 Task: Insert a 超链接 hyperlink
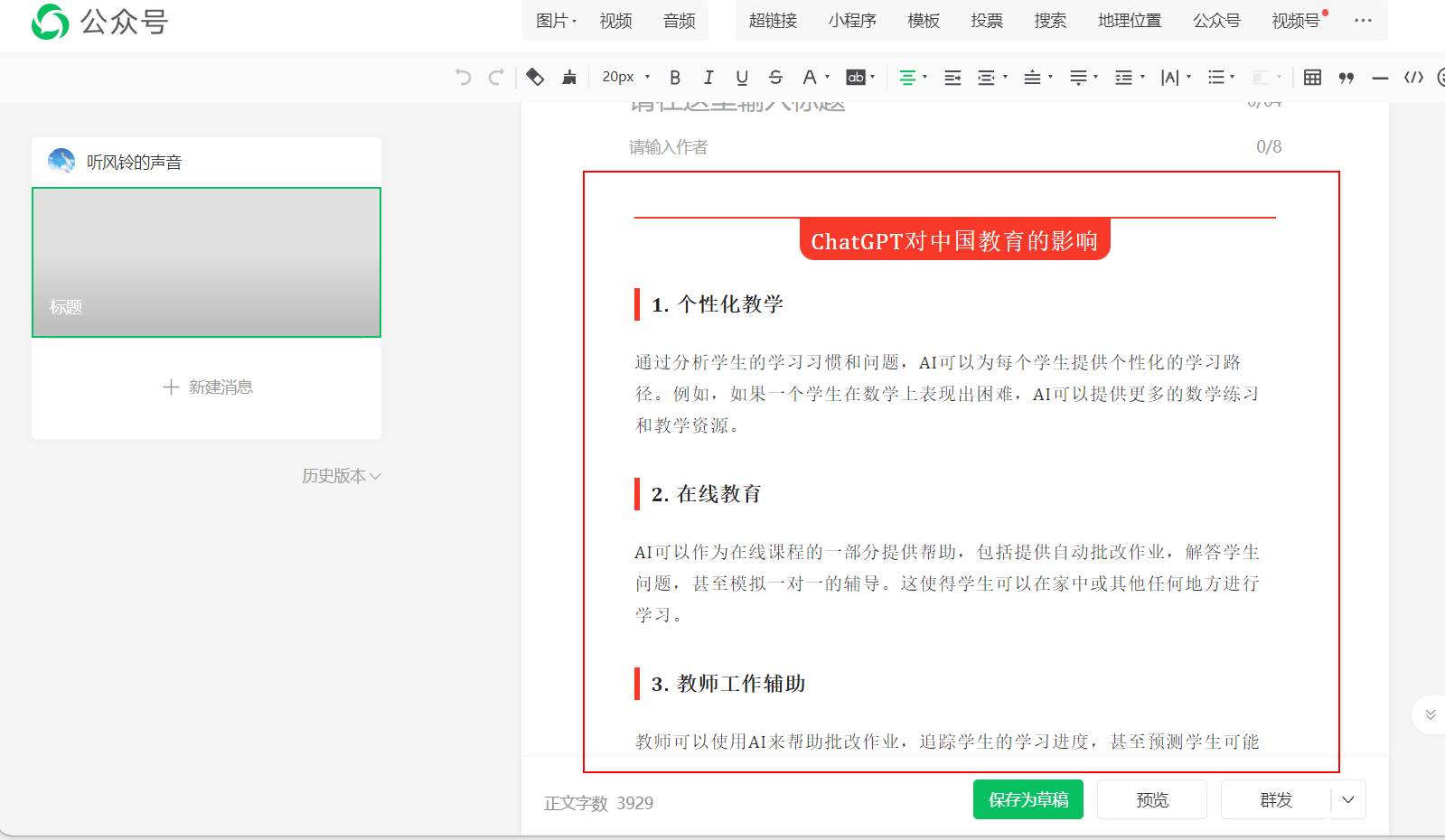(773, 21)
